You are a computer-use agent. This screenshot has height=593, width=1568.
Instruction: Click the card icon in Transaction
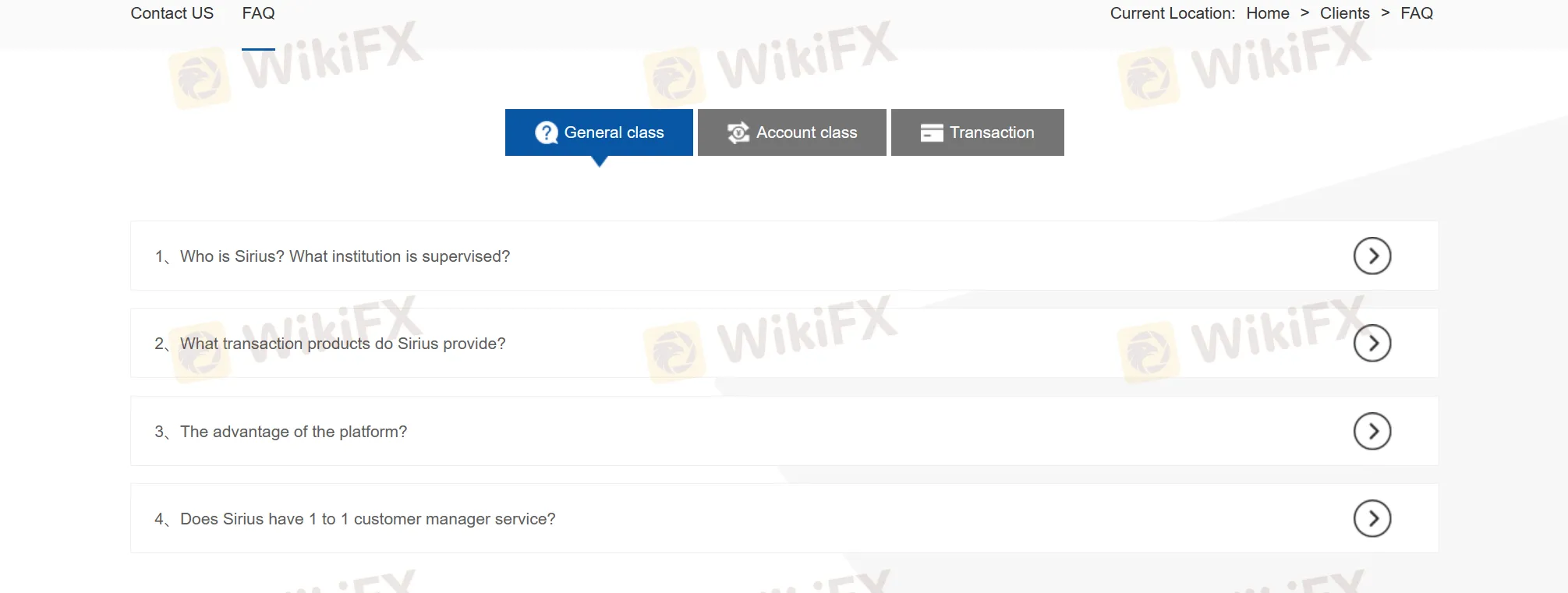pos(932,133)
